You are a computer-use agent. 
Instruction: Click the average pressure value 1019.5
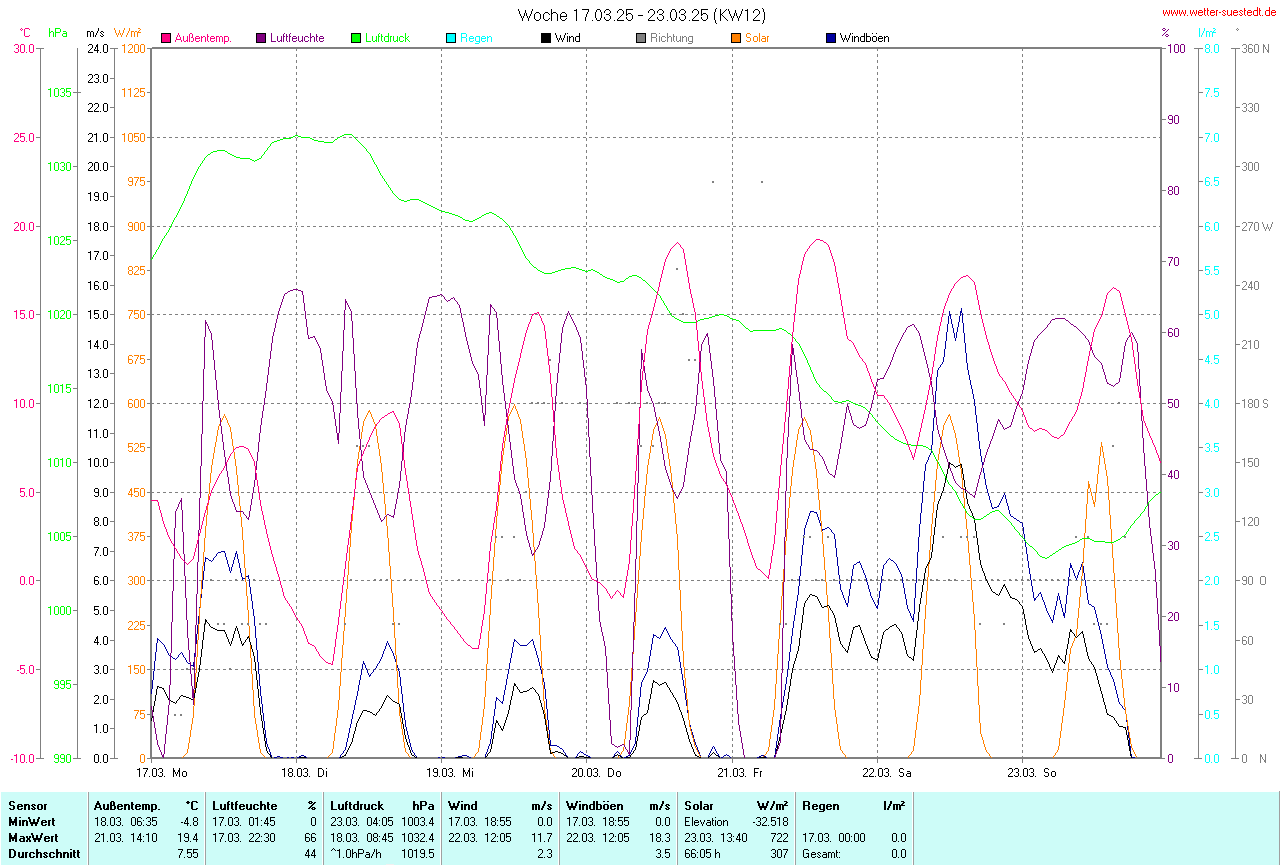pos(417,853)
